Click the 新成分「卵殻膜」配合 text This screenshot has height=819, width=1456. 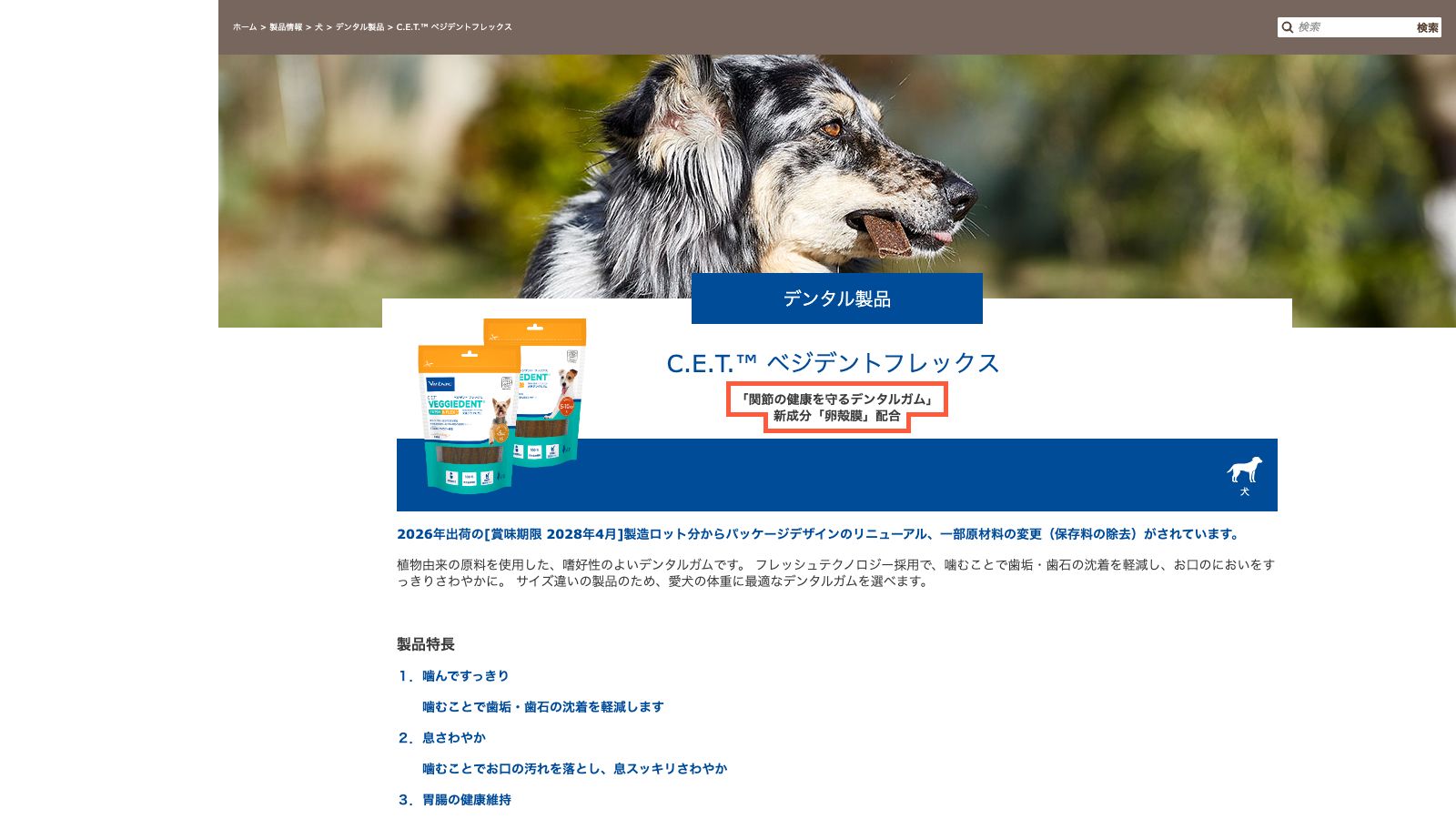tap(837, 416)
